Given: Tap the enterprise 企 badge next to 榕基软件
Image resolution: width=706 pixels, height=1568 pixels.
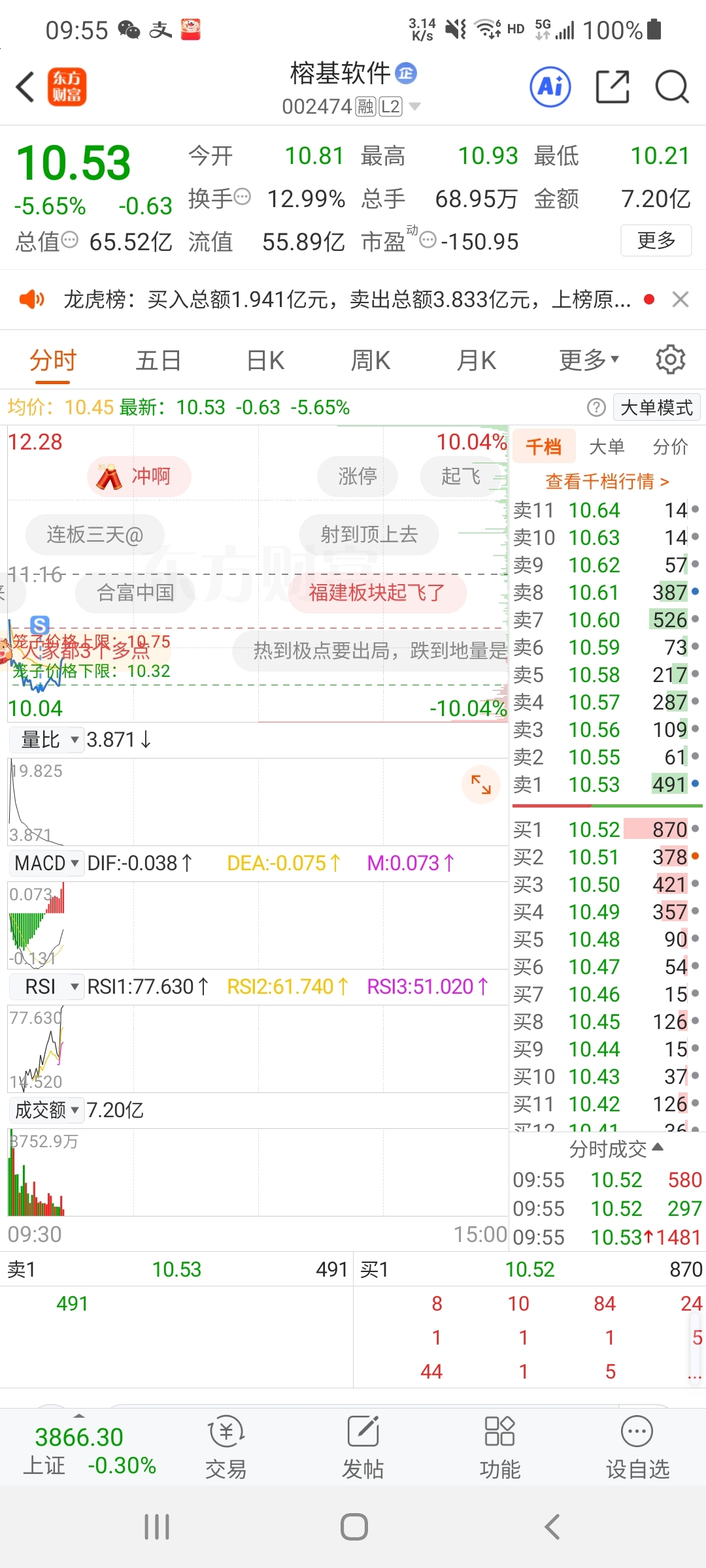Looking at the screenshot, I should tap(406, 73).
